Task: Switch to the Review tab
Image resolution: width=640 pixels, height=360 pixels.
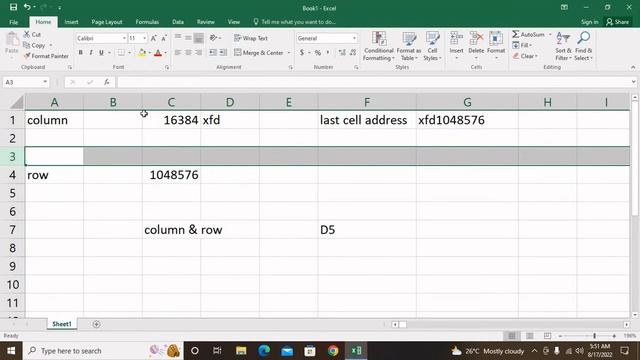Action: 206,22
